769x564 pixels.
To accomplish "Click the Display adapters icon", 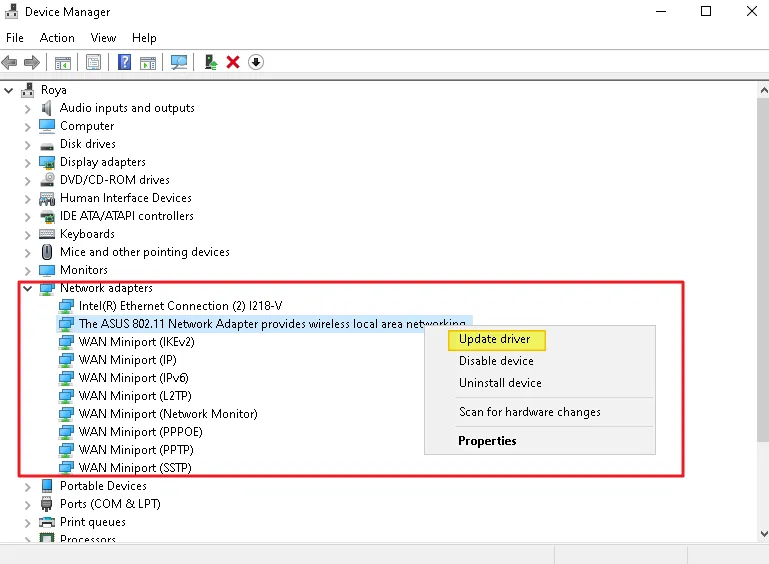I will (47, 162).
